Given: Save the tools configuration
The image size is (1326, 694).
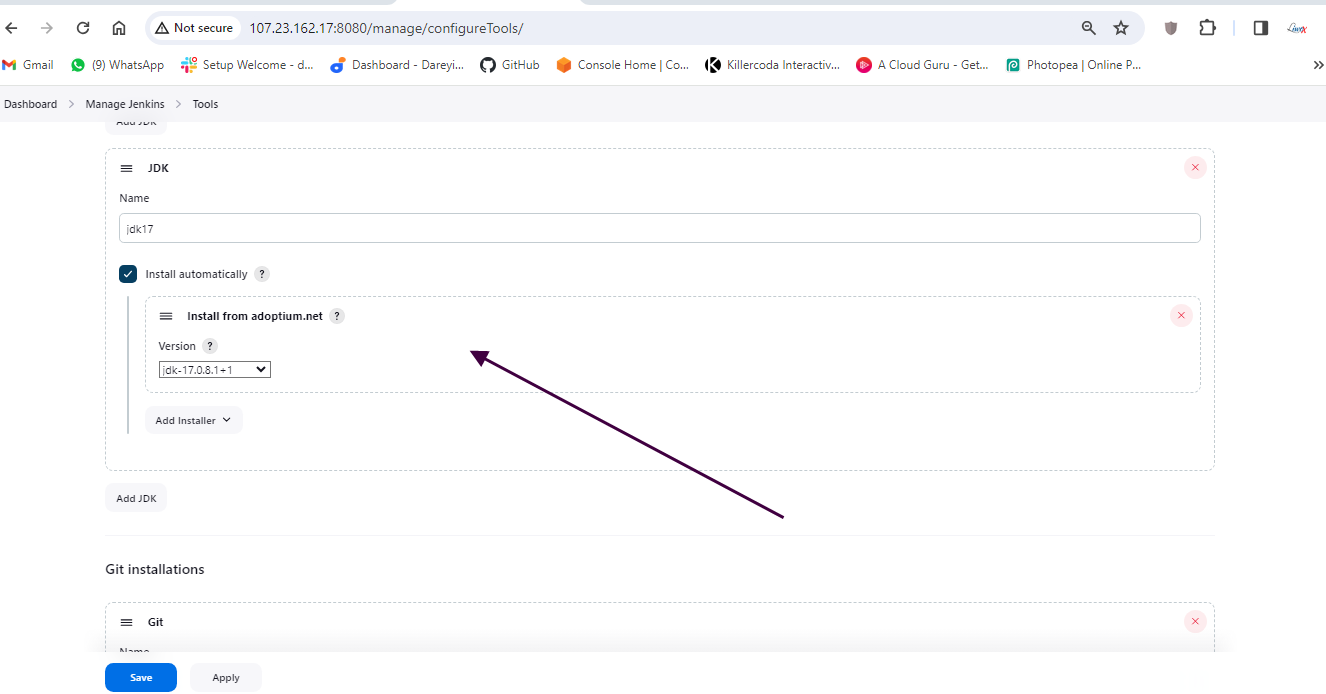Looking at the screenshot, I should 141,677.
